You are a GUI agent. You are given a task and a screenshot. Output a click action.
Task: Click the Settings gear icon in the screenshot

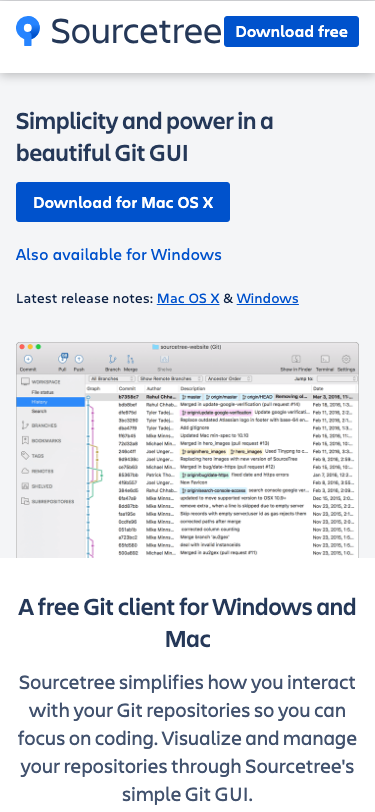tap(346, 359)
